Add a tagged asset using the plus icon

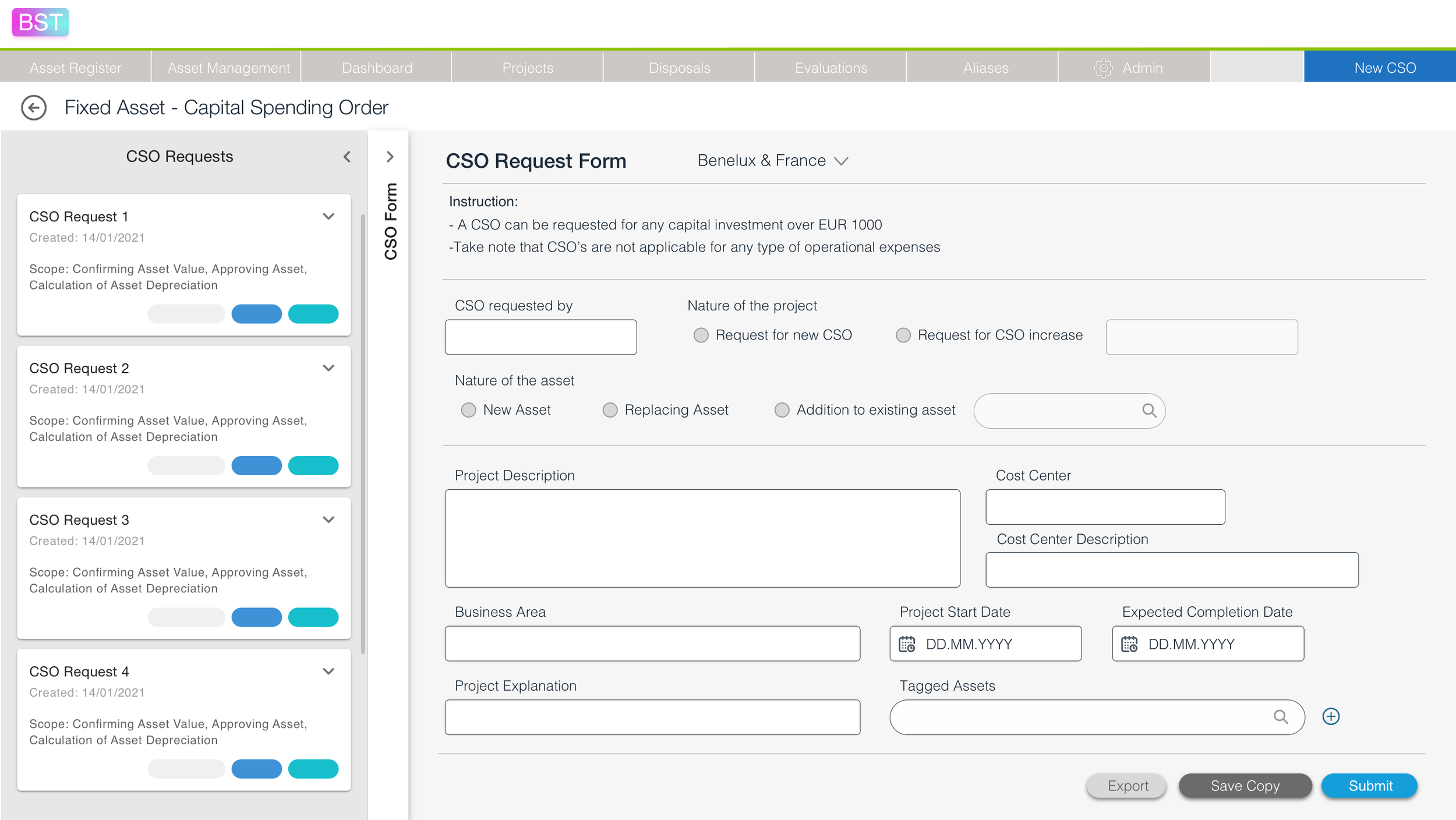click(x=1331, y=716)
